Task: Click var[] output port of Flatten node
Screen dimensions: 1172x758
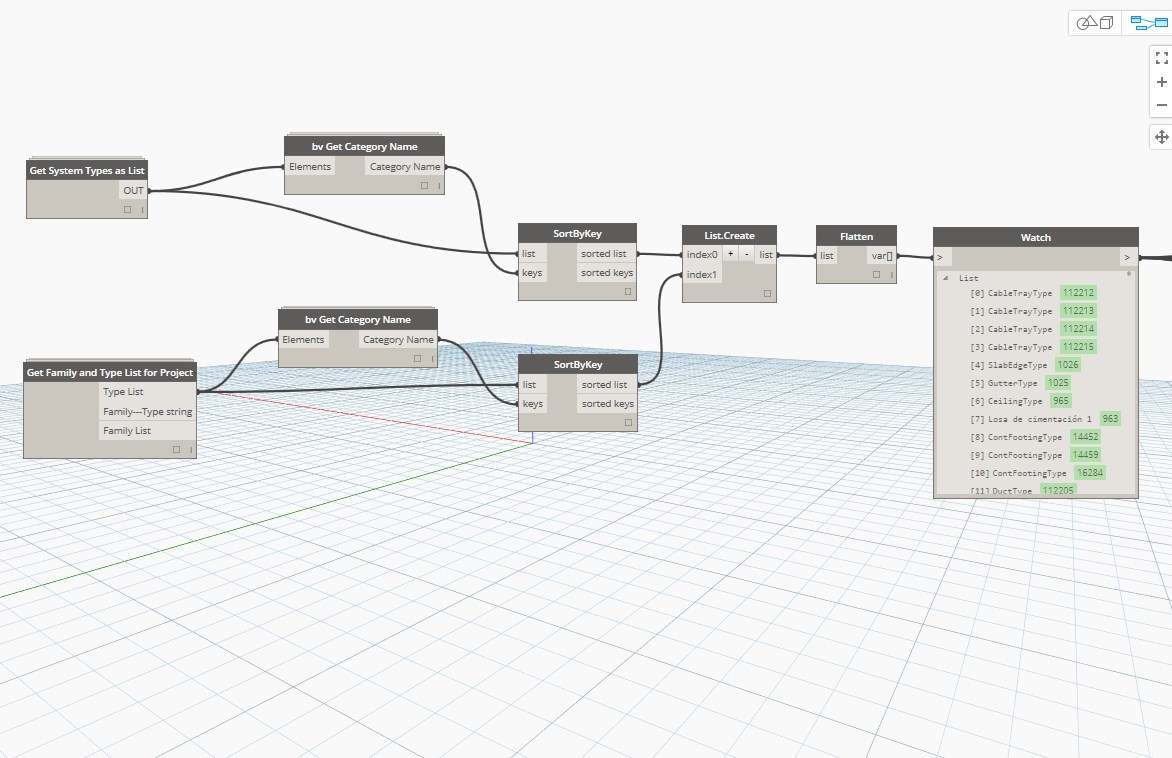Action: click(882, 256)
